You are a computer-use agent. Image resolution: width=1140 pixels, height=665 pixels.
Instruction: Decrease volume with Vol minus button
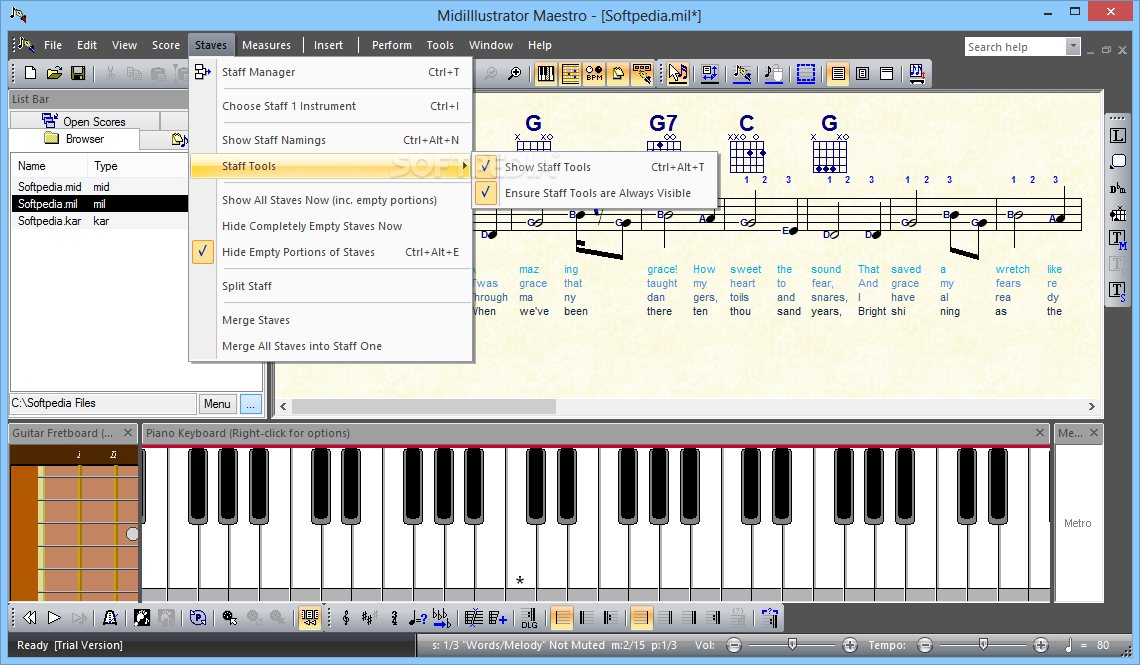734,645
